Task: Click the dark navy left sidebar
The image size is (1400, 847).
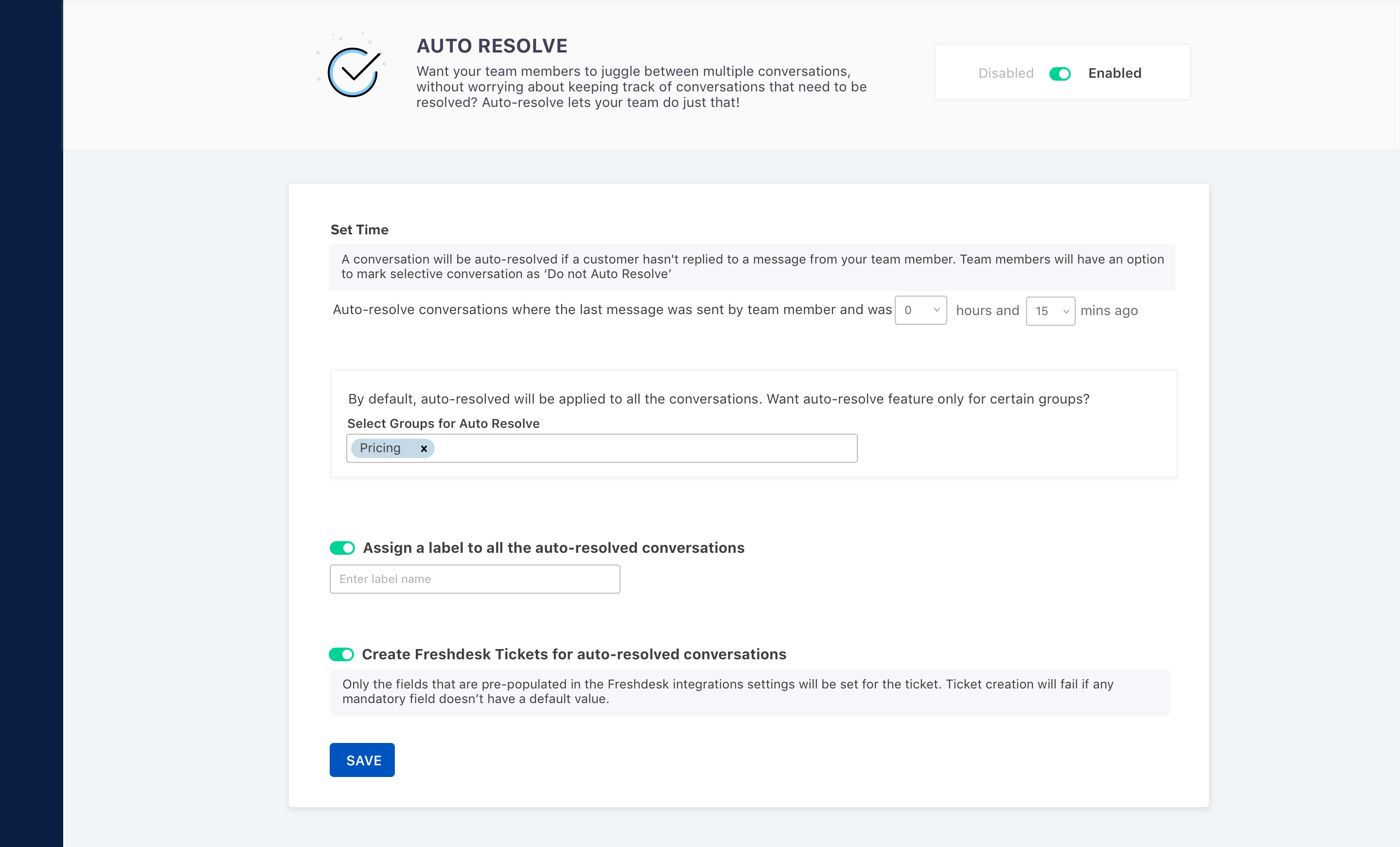Action: coord(31,423)
